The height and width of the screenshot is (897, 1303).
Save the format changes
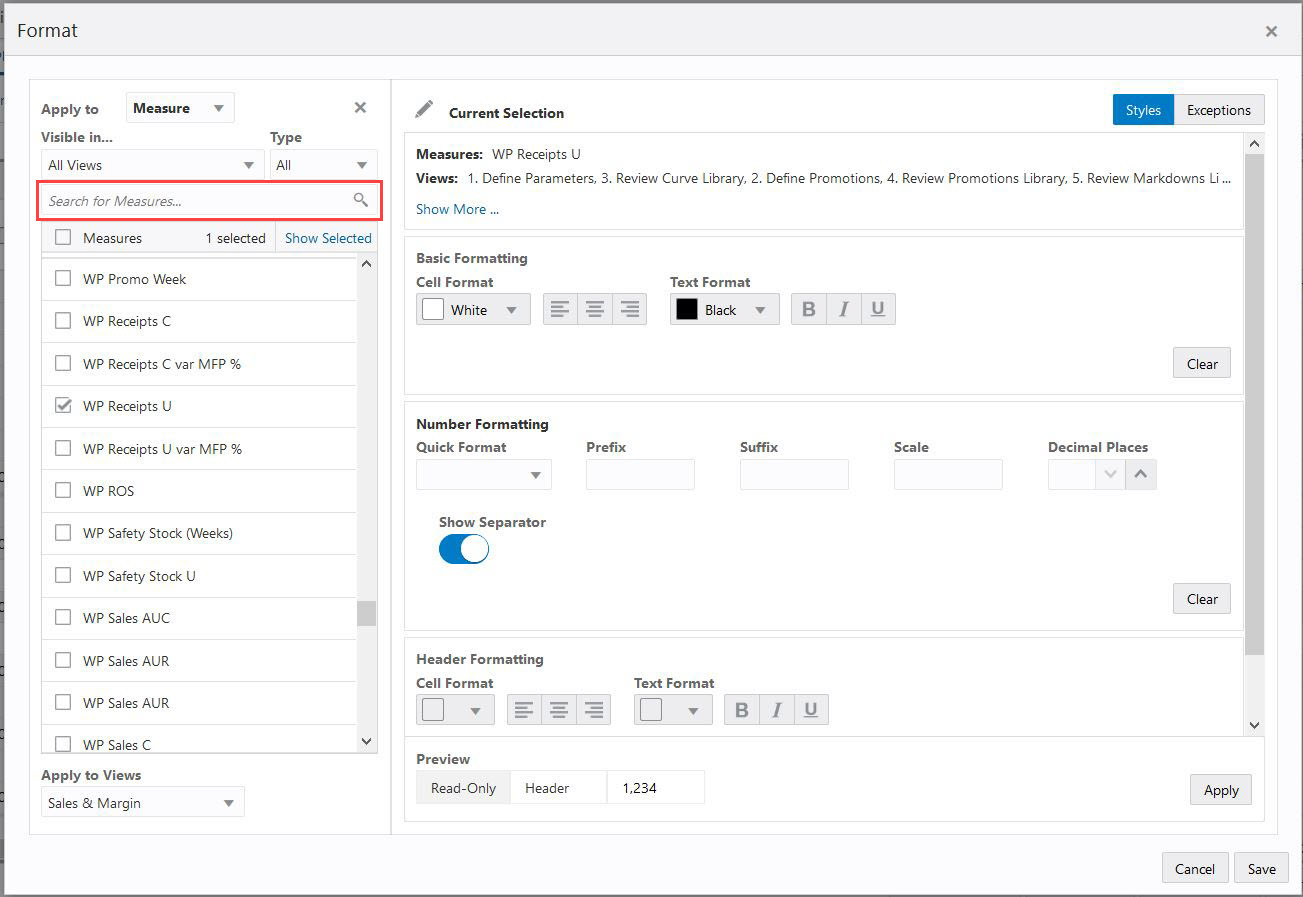(x=1262, y=868)
